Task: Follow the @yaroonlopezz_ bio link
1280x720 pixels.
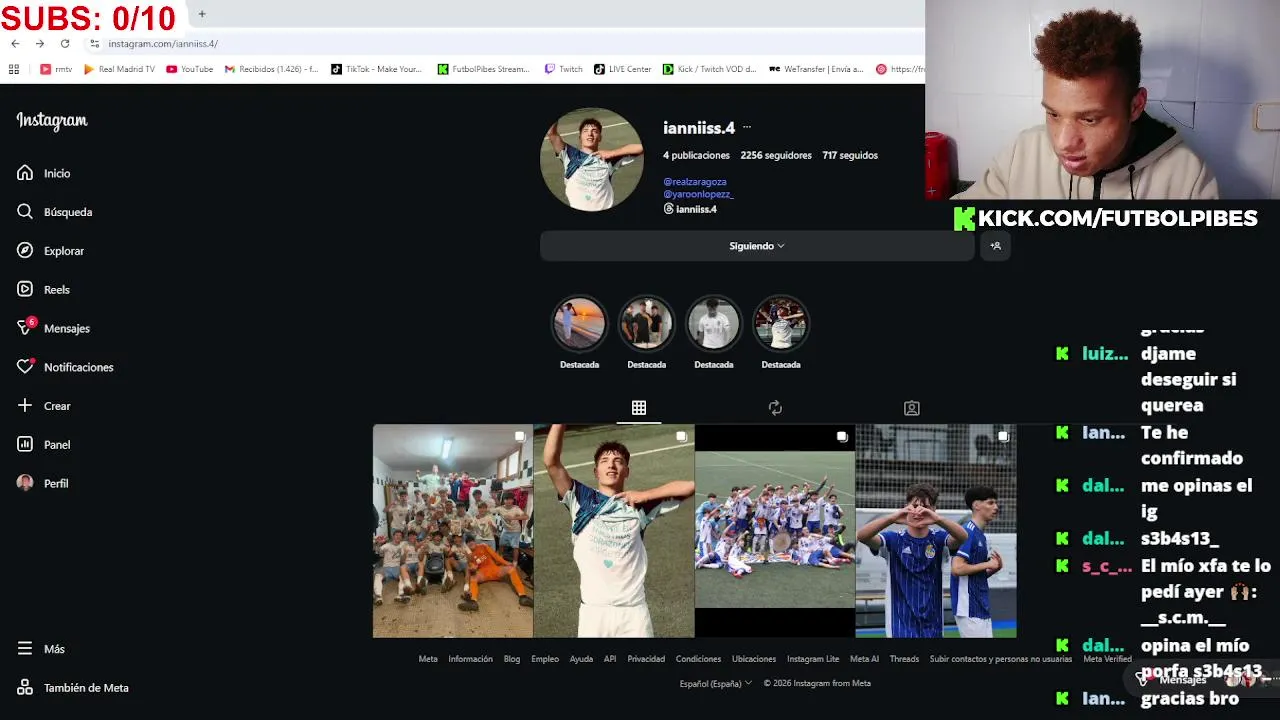Action: point(698,194)
